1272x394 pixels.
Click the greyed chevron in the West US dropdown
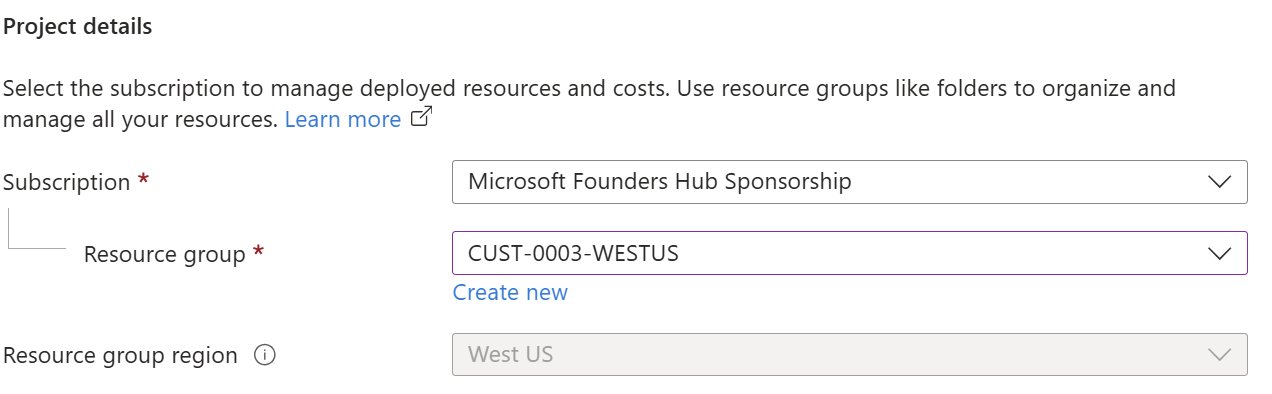(x=1219, y=355)
